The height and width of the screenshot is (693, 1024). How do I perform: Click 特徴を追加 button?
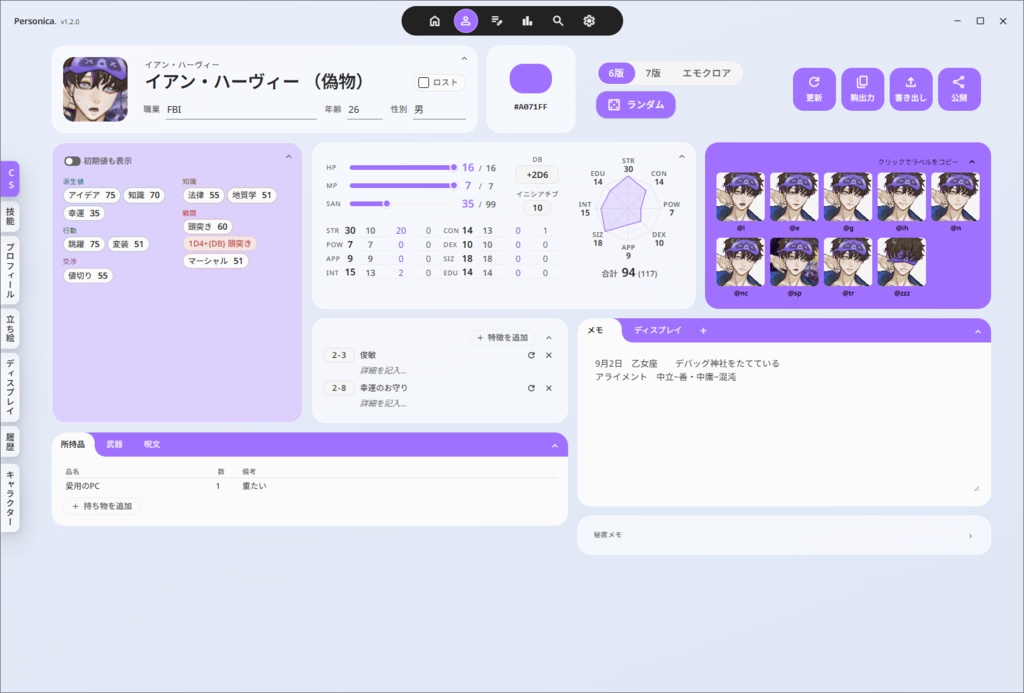click(502, 338)
